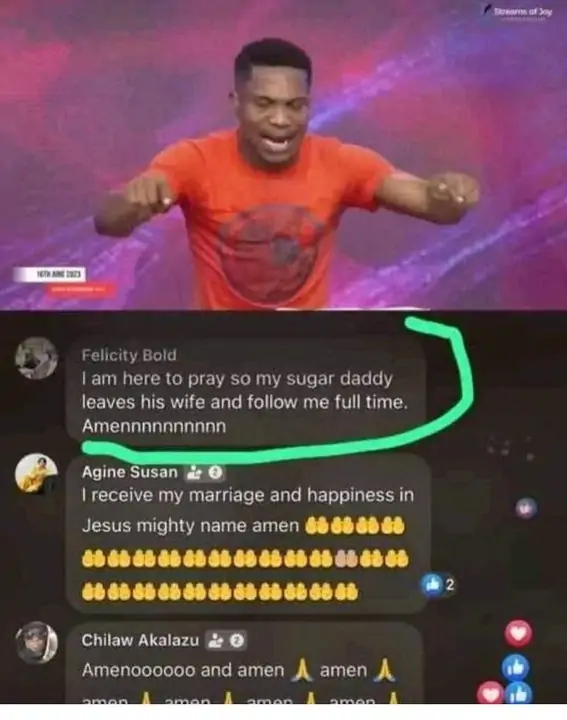Tap the bottom heart reaction near the like

pyautogui.click(x=490, y=693)
